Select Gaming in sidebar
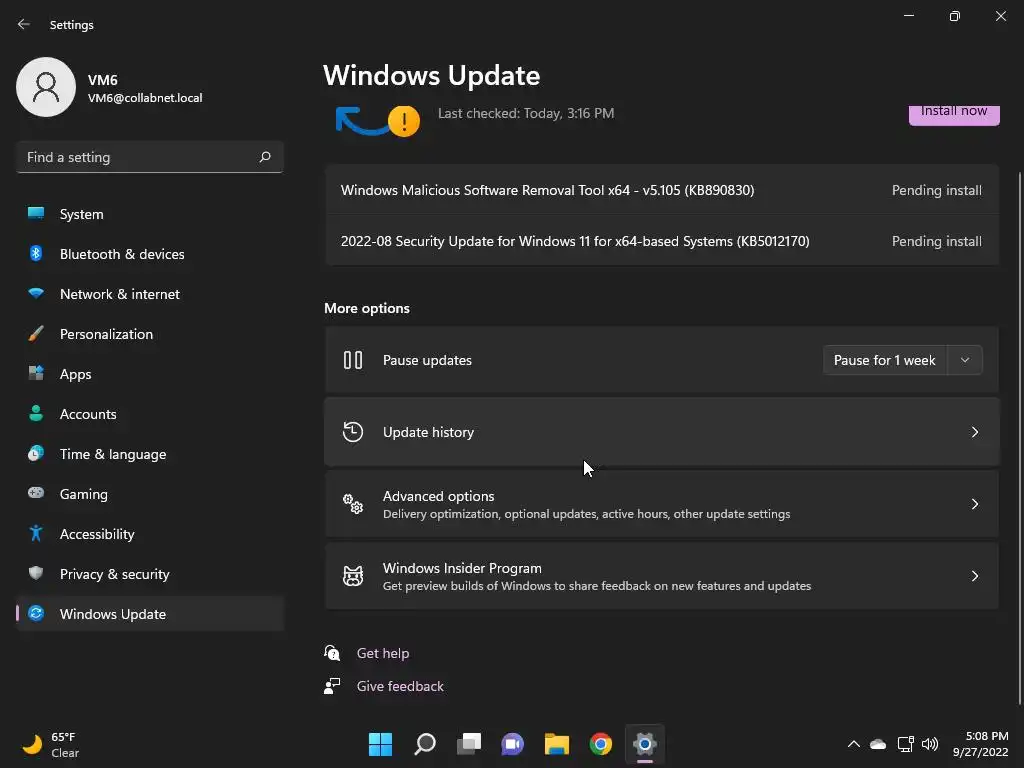This screenshot has height=768, width=1024. click(x=150, y=494)
